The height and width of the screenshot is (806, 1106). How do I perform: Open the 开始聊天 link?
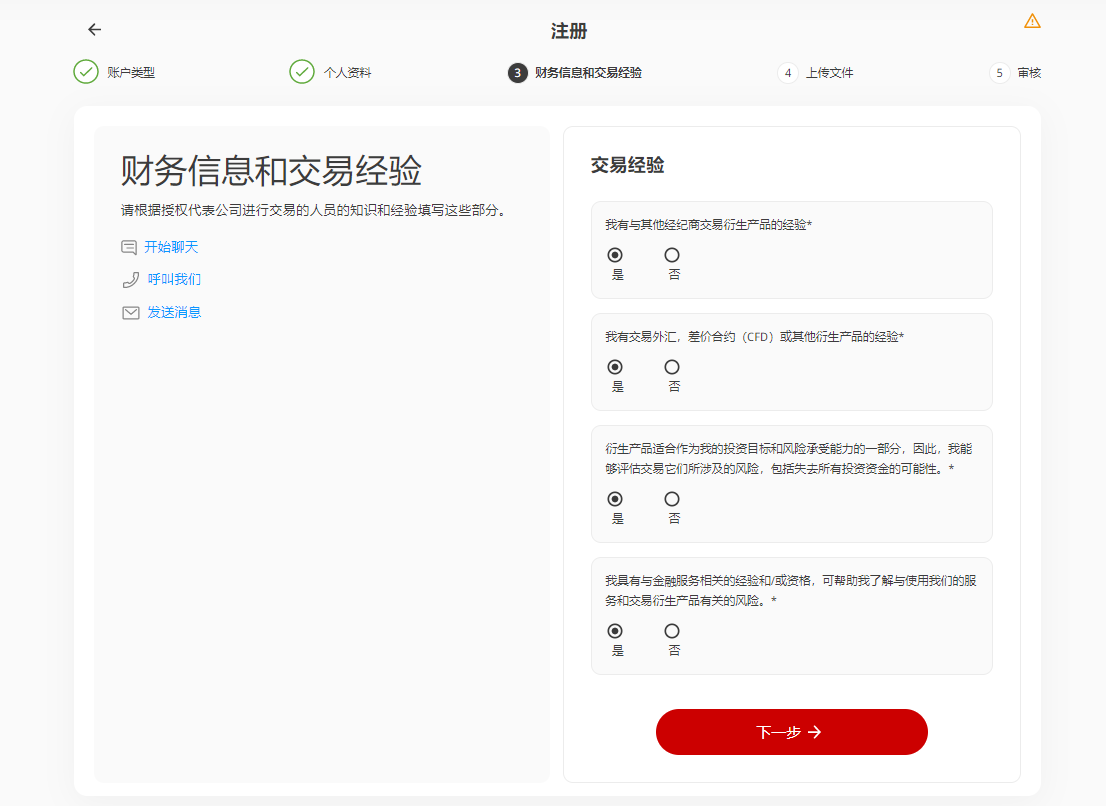point(171,247)
